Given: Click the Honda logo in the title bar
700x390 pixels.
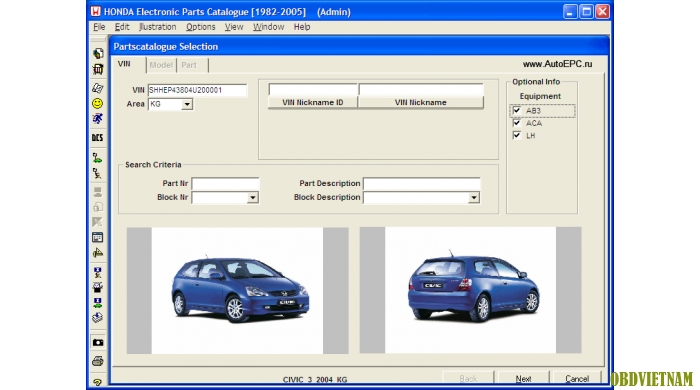Looking at the screenshot, I should click(x=96, y=12).
